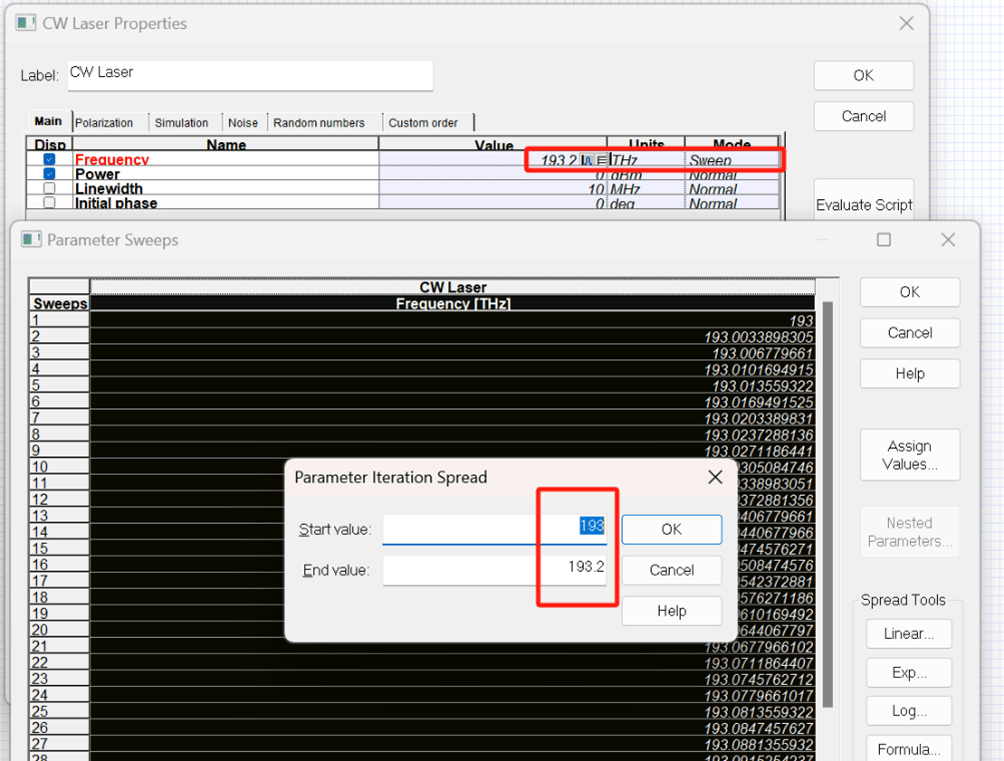Click the CW Laser Properties window icon
The height and width of the screenshot is (761, 1004).
26,23
